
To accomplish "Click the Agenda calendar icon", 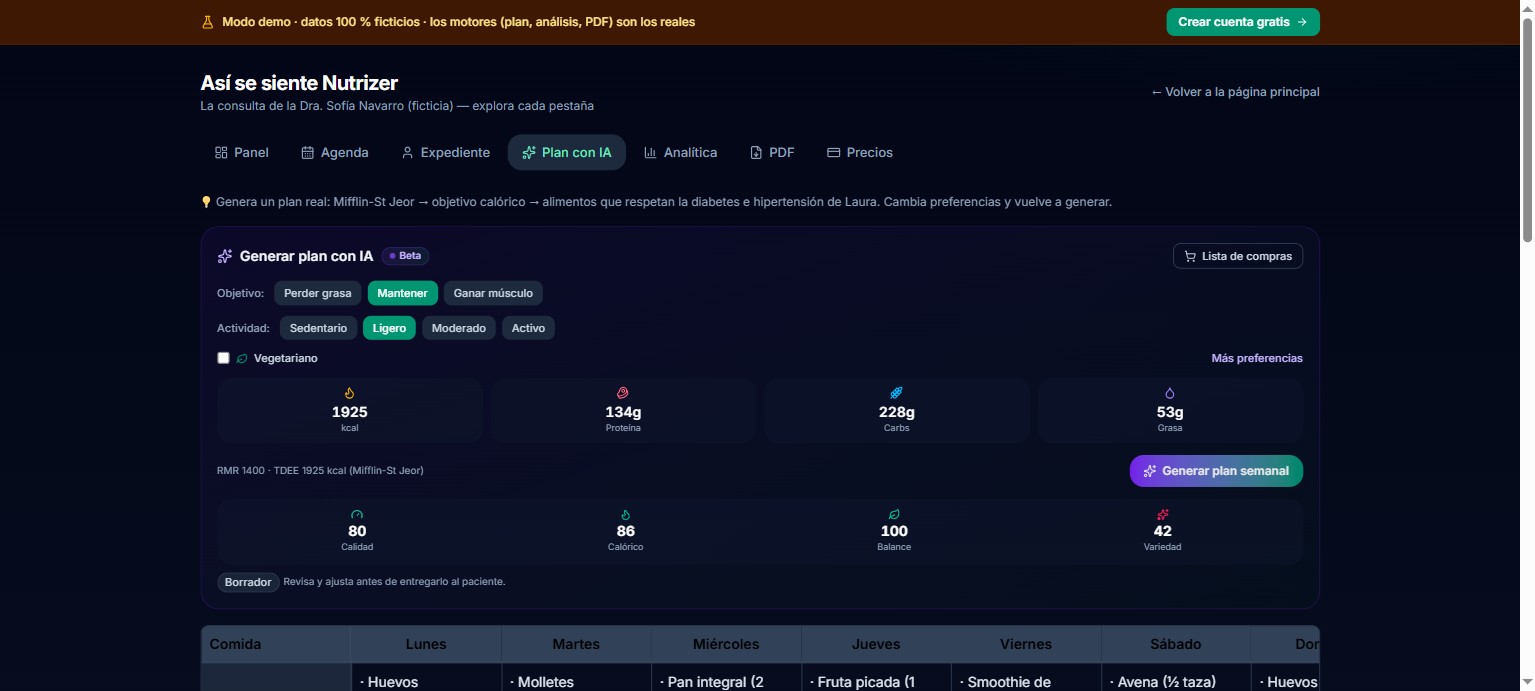I will 308,153.
